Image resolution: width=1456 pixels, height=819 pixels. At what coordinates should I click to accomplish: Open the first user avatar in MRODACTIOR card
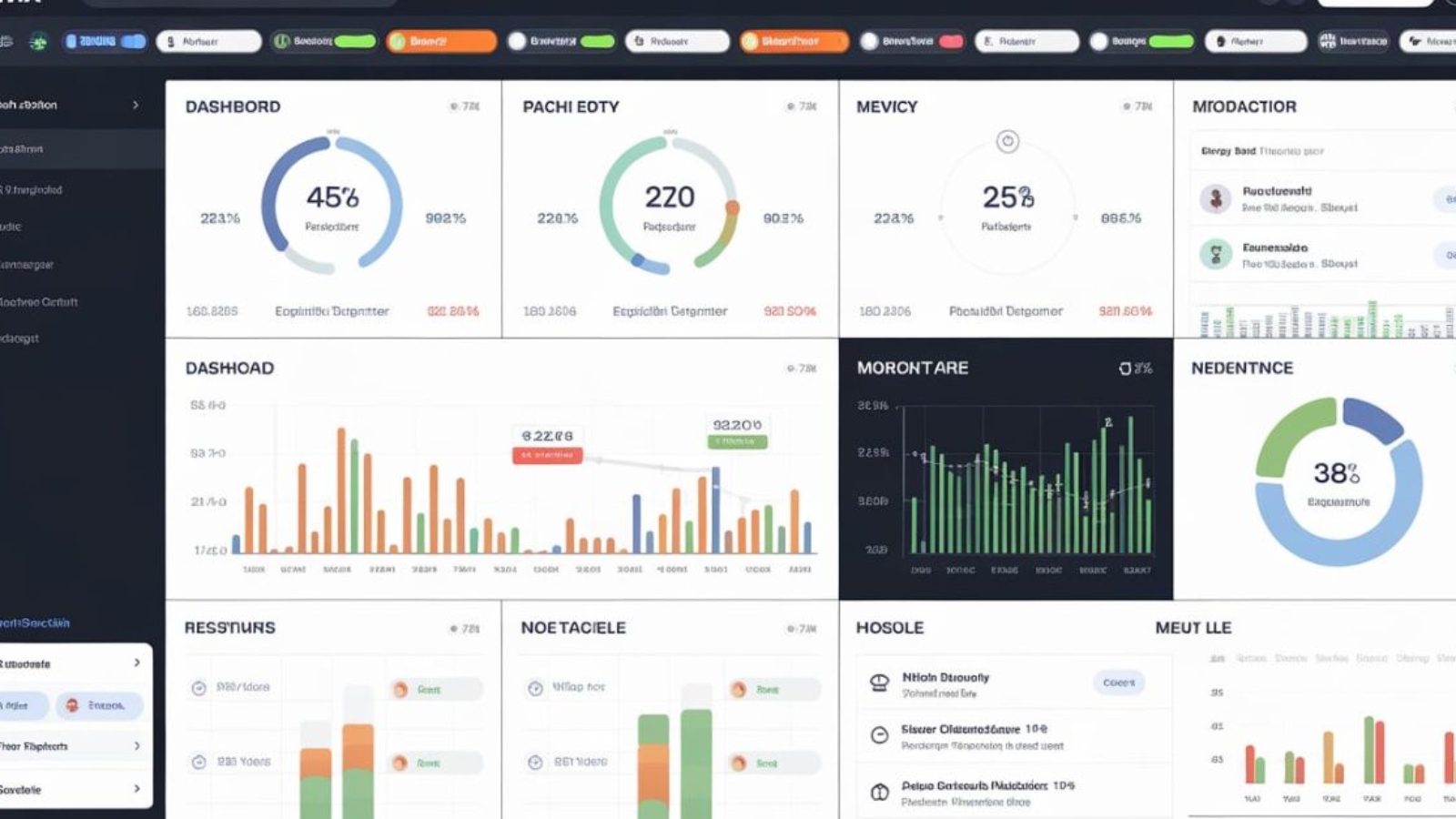click(1215, 198)
